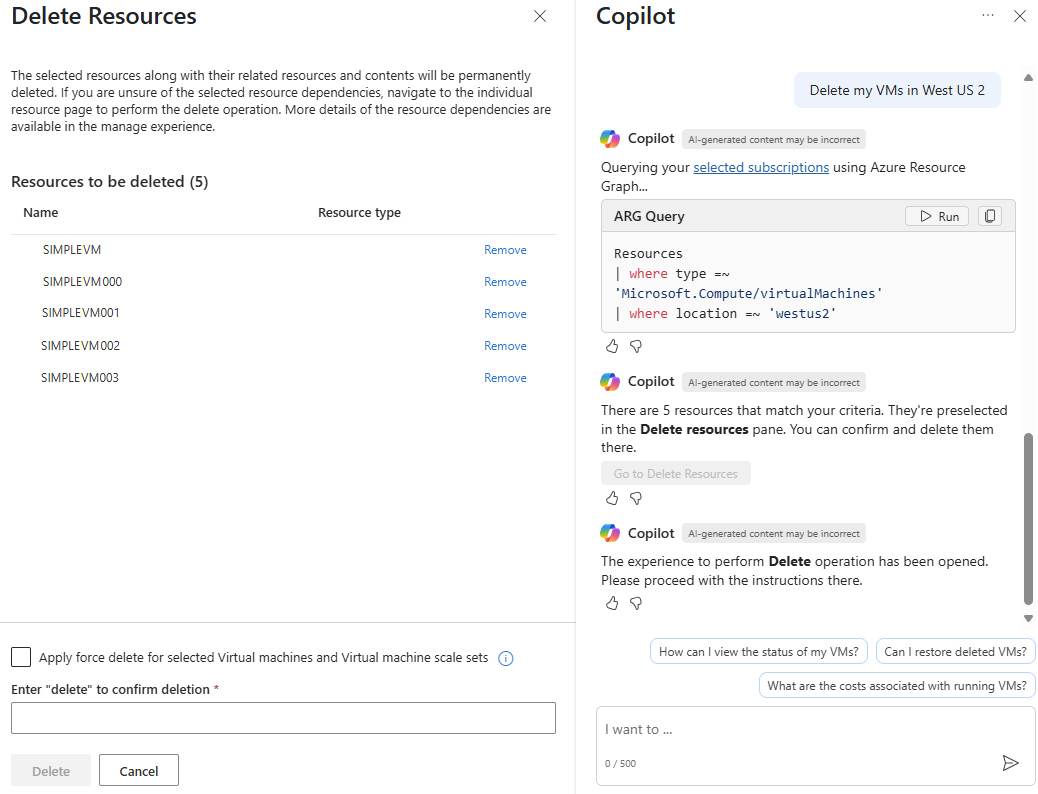Open Copilot more options menu

pyautogui.click(x=988, y=16)
